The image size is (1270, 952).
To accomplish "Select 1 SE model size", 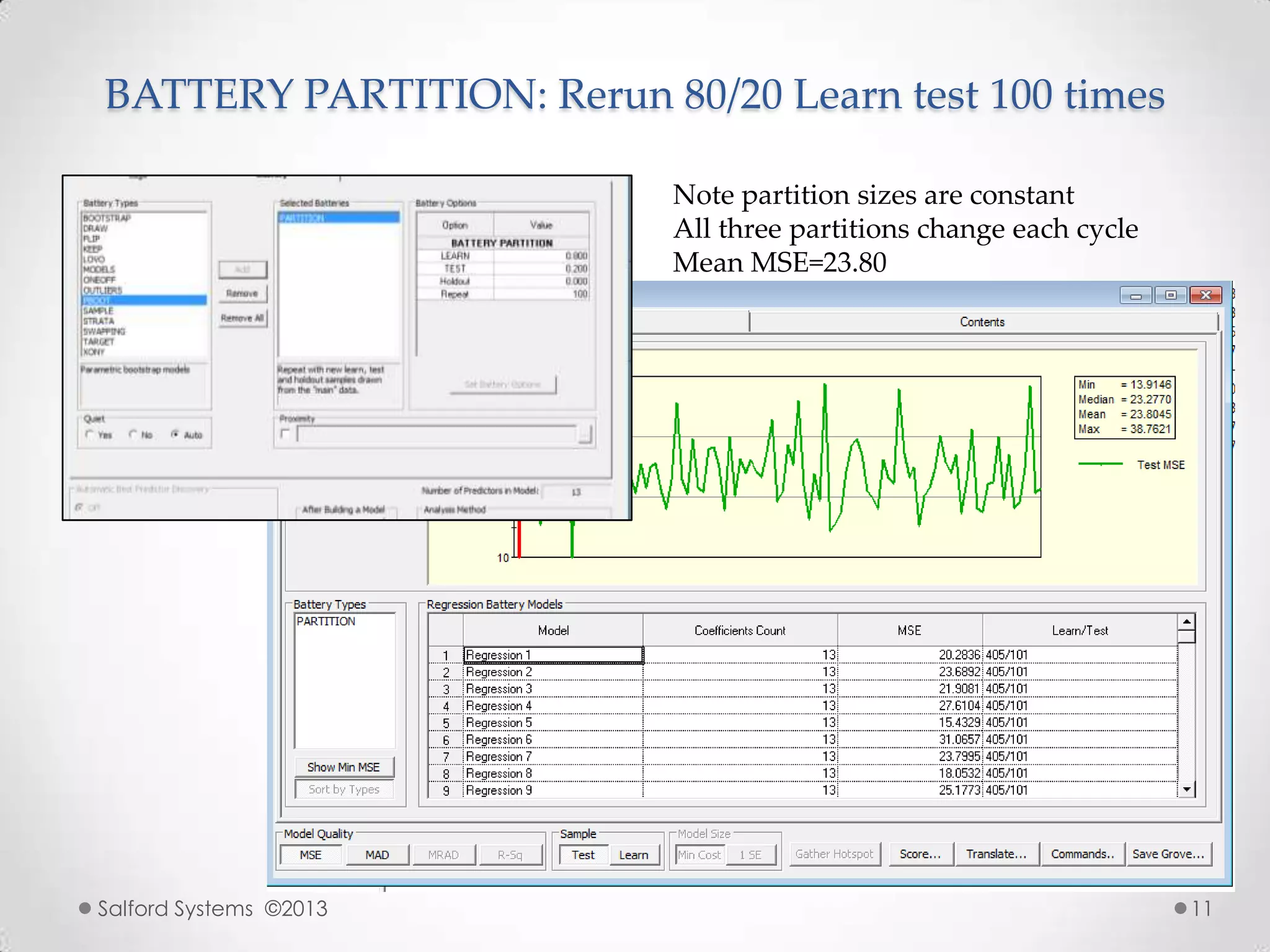I will coord(750,855).
